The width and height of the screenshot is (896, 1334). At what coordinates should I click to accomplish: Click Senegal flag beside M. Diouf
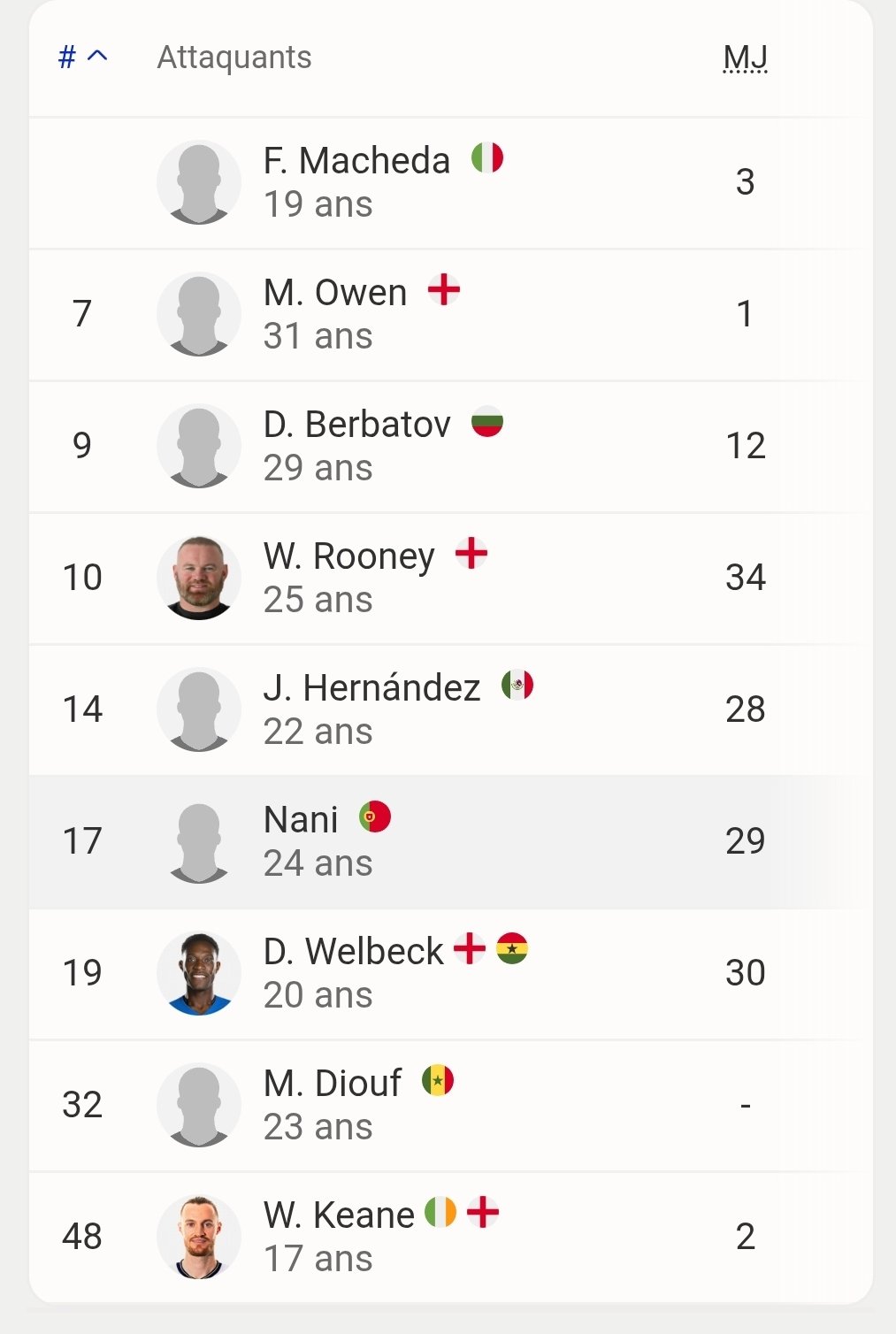tap(438, 1080)
